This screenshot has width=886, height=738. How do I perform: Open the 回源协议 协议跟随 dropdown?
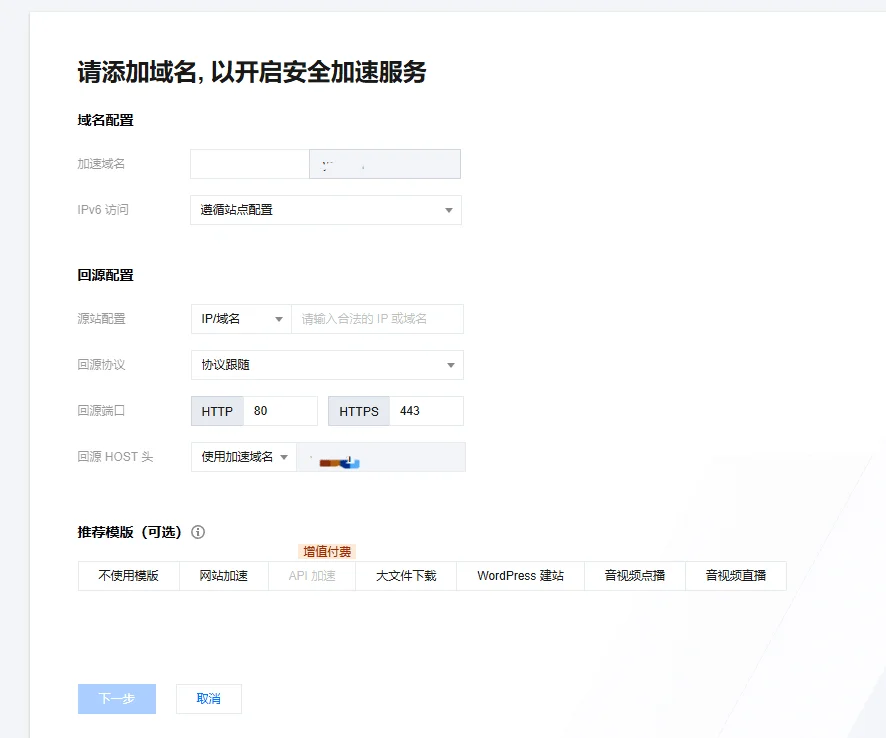point(326,365)
